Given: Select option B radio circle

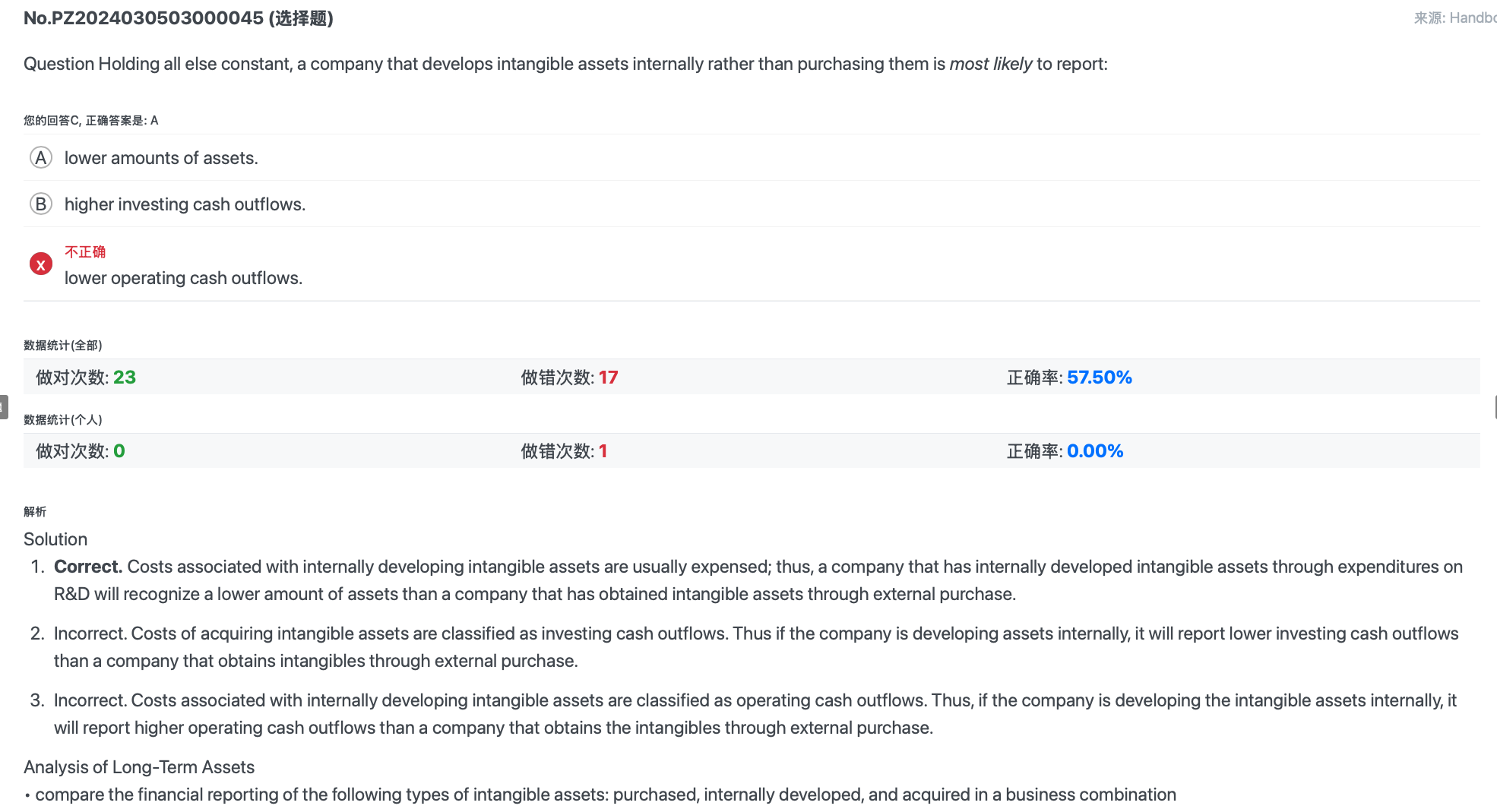Looking at the screenshot, I should click(40, 204).
